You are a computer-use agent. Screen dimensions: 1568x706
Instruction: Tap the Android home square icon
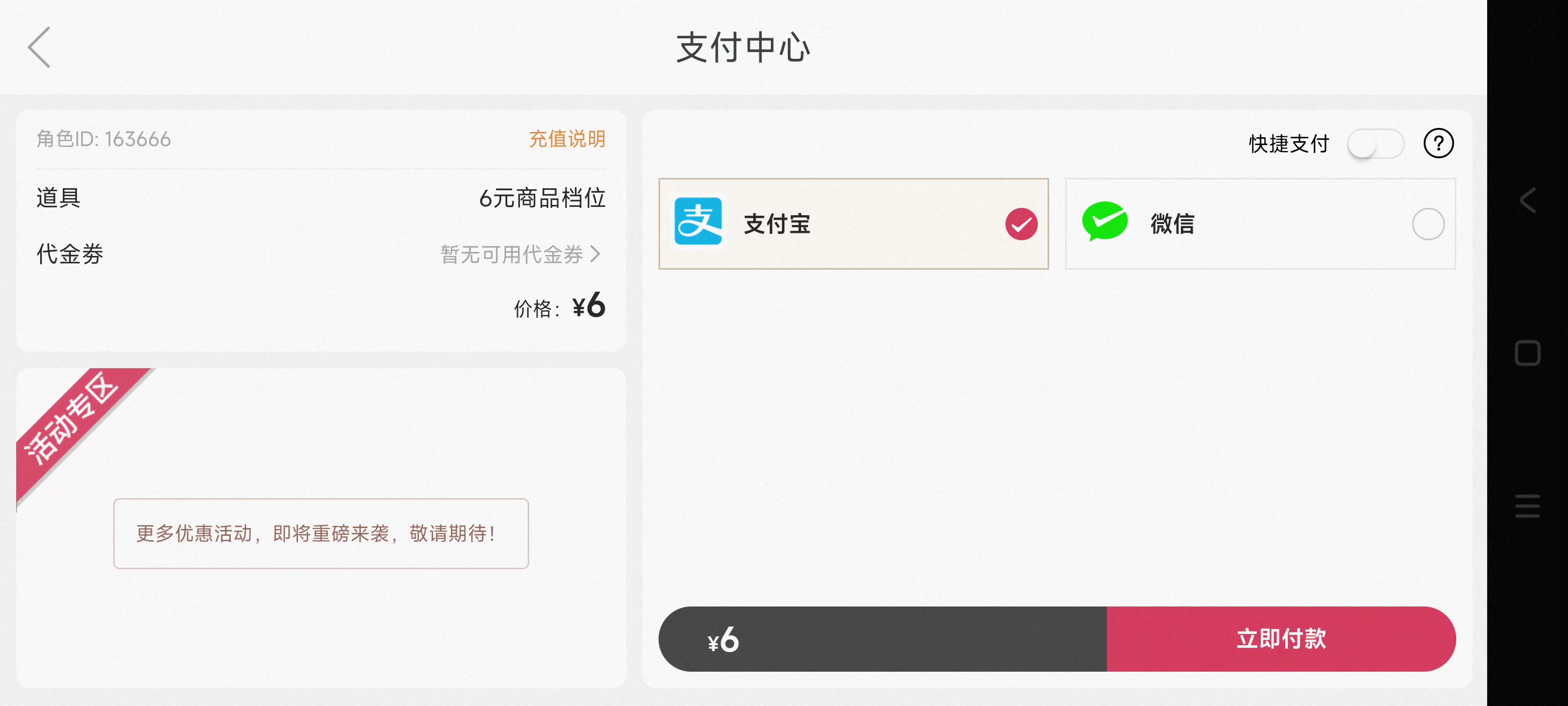pyautogui.click(x=1527, y=353)
